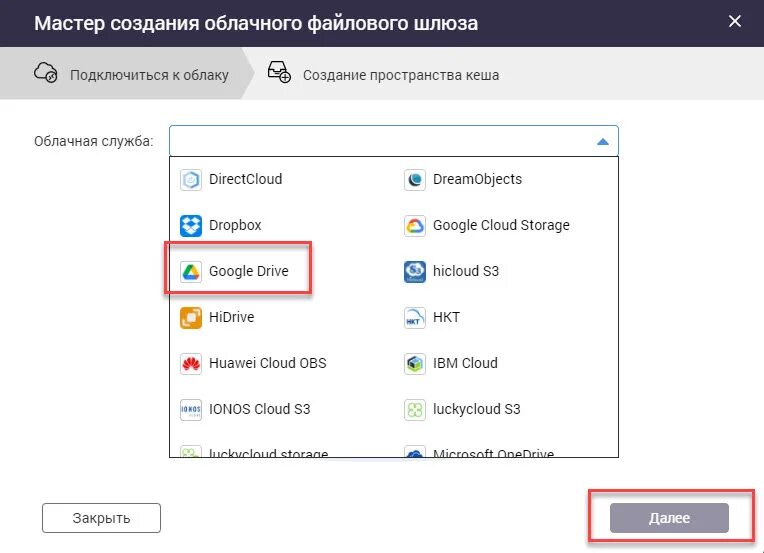Screen dimensions: 764x553
Task: Select the Huawei Cloud OBS label
Action: tap(267, 363)
